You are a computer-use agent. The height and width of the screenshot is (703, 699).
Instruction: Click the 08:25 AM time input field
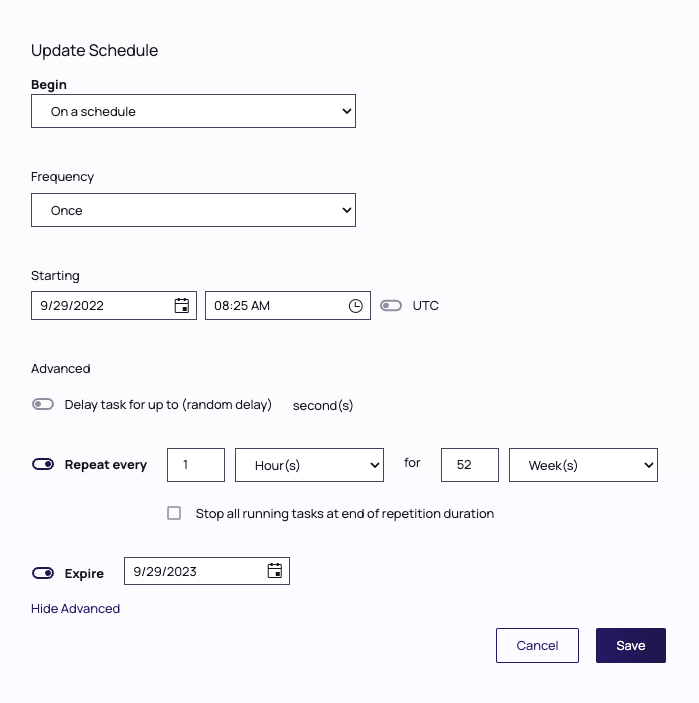[x=275, y=306]
